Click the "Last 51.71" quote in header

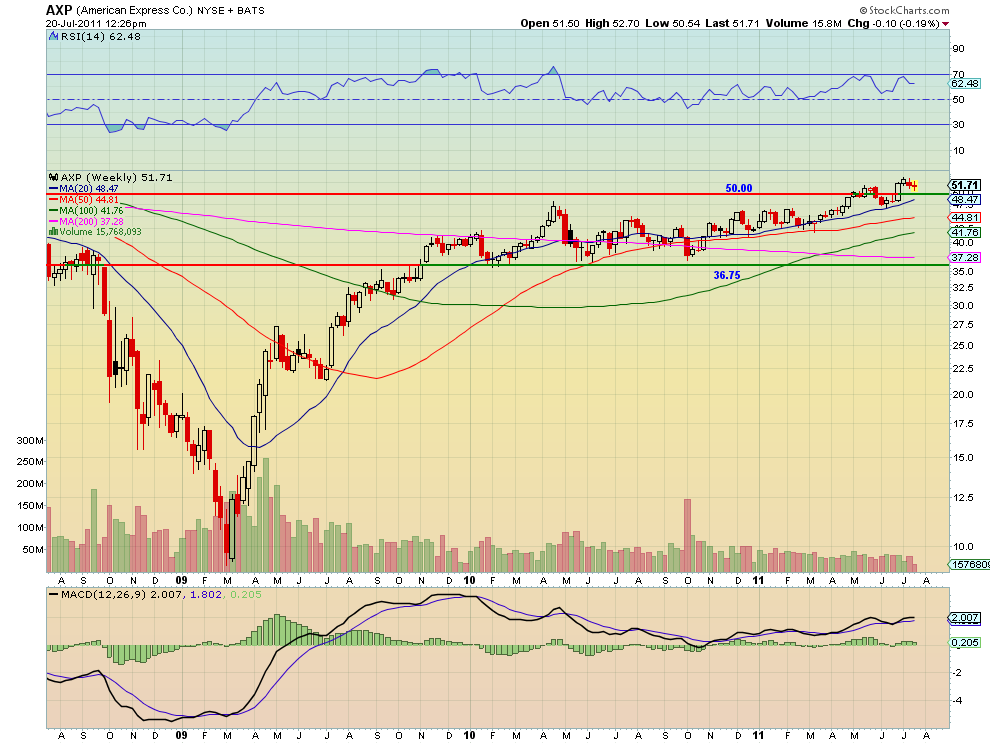(x=732, y=23)
